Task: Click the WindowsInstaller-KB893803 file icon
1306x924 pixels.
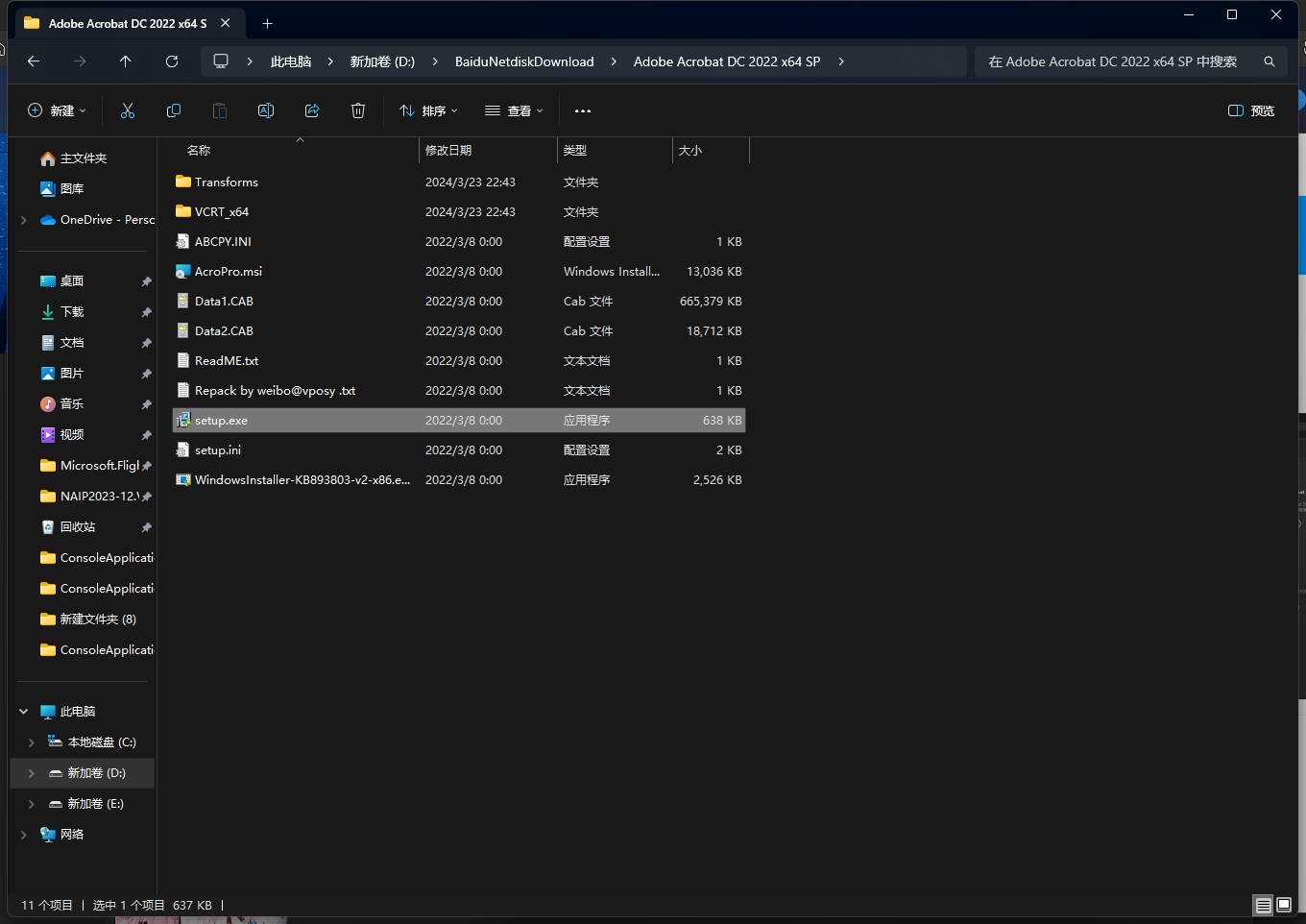Action: pos(182,480)
